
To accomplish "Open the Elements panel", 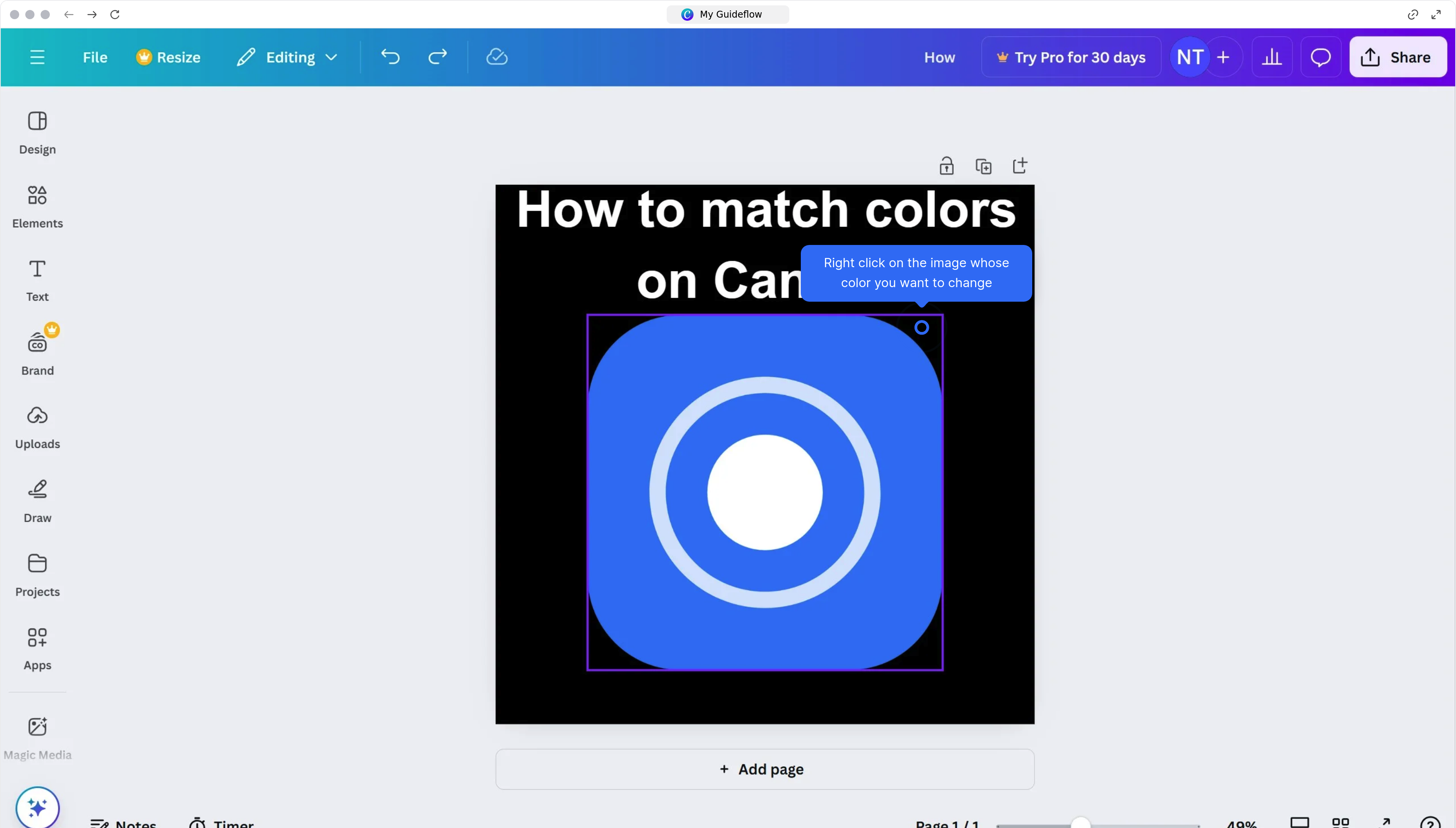I will 37,206.
